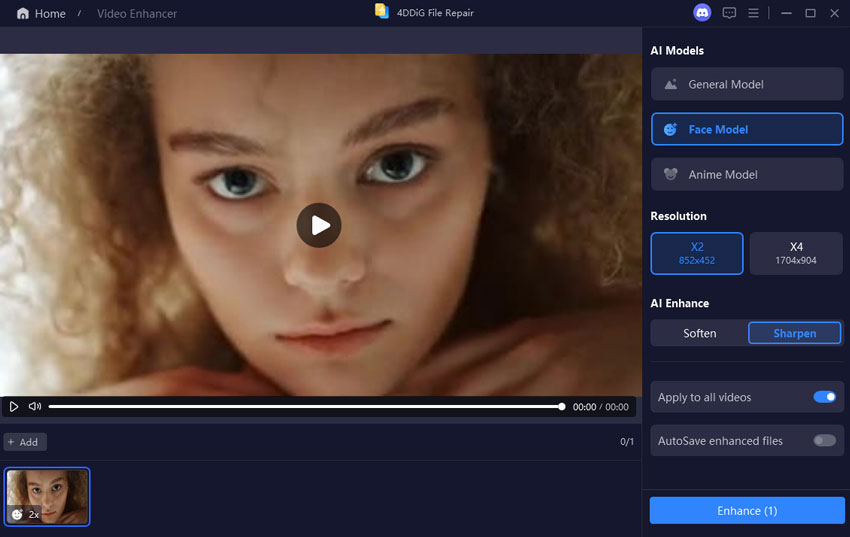The image size is (850, 537).
Task: Click the Enhance (1) button
Action: (x=747, y=511)
